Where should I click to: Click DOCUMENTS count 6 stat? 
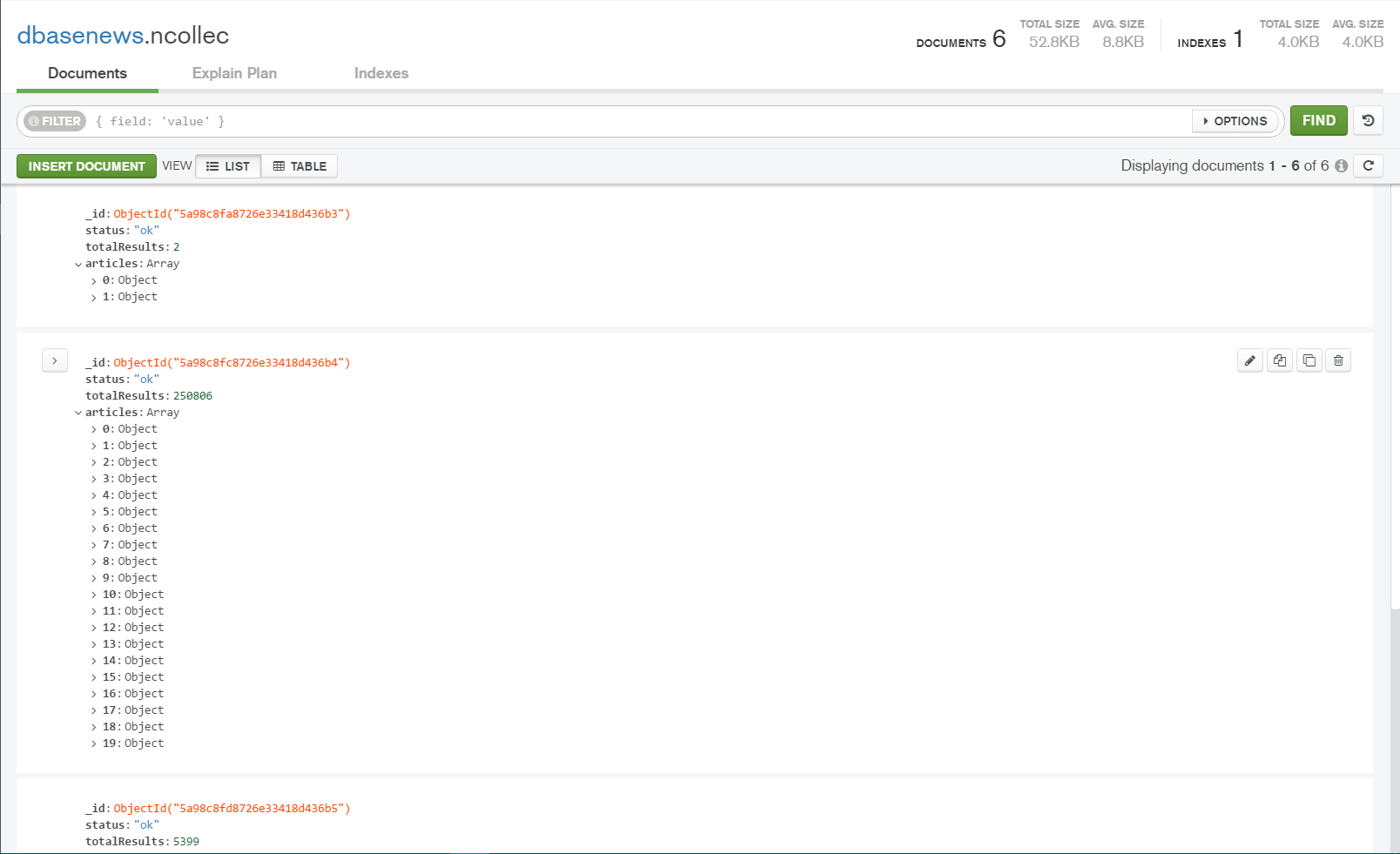pyautogui.click(x=960, y=39)
